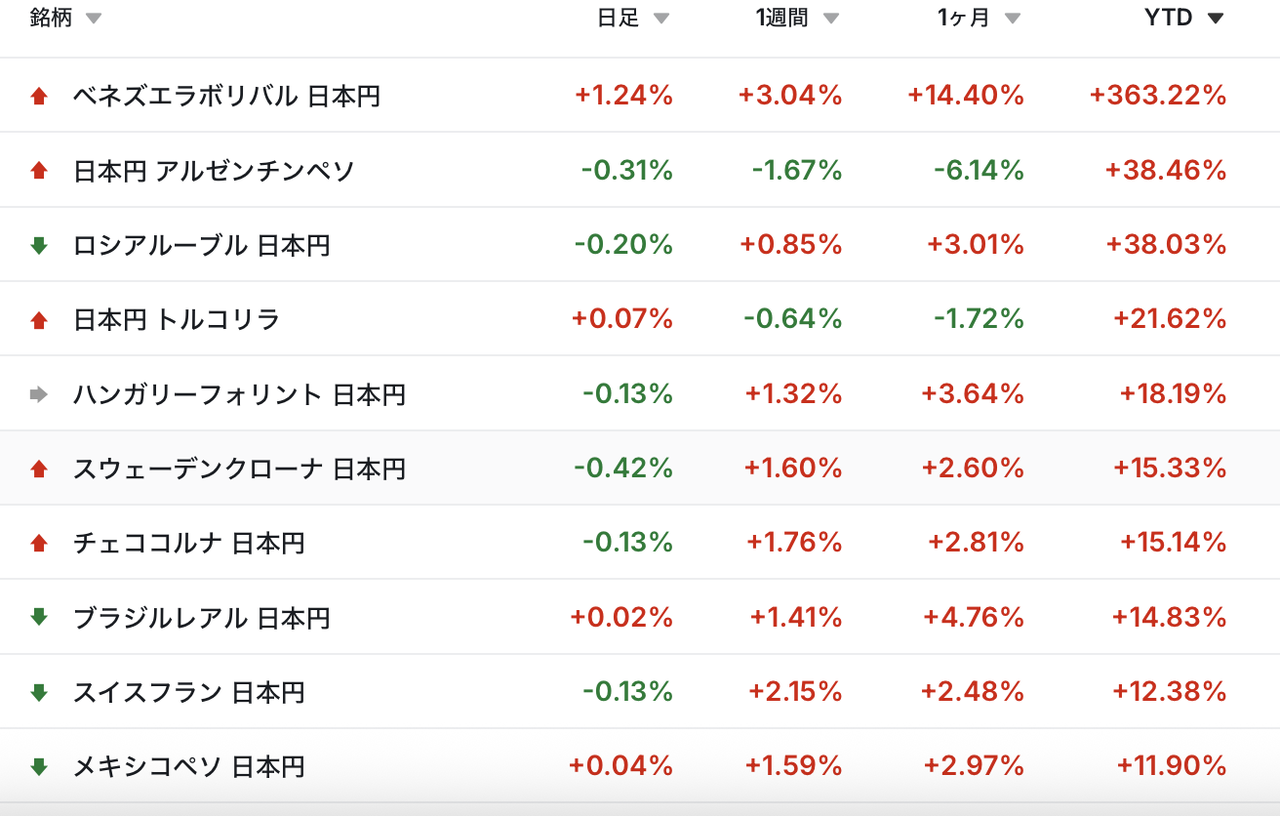Click green down arrow beside メキシコペソ 日本円

pos(39,767)
